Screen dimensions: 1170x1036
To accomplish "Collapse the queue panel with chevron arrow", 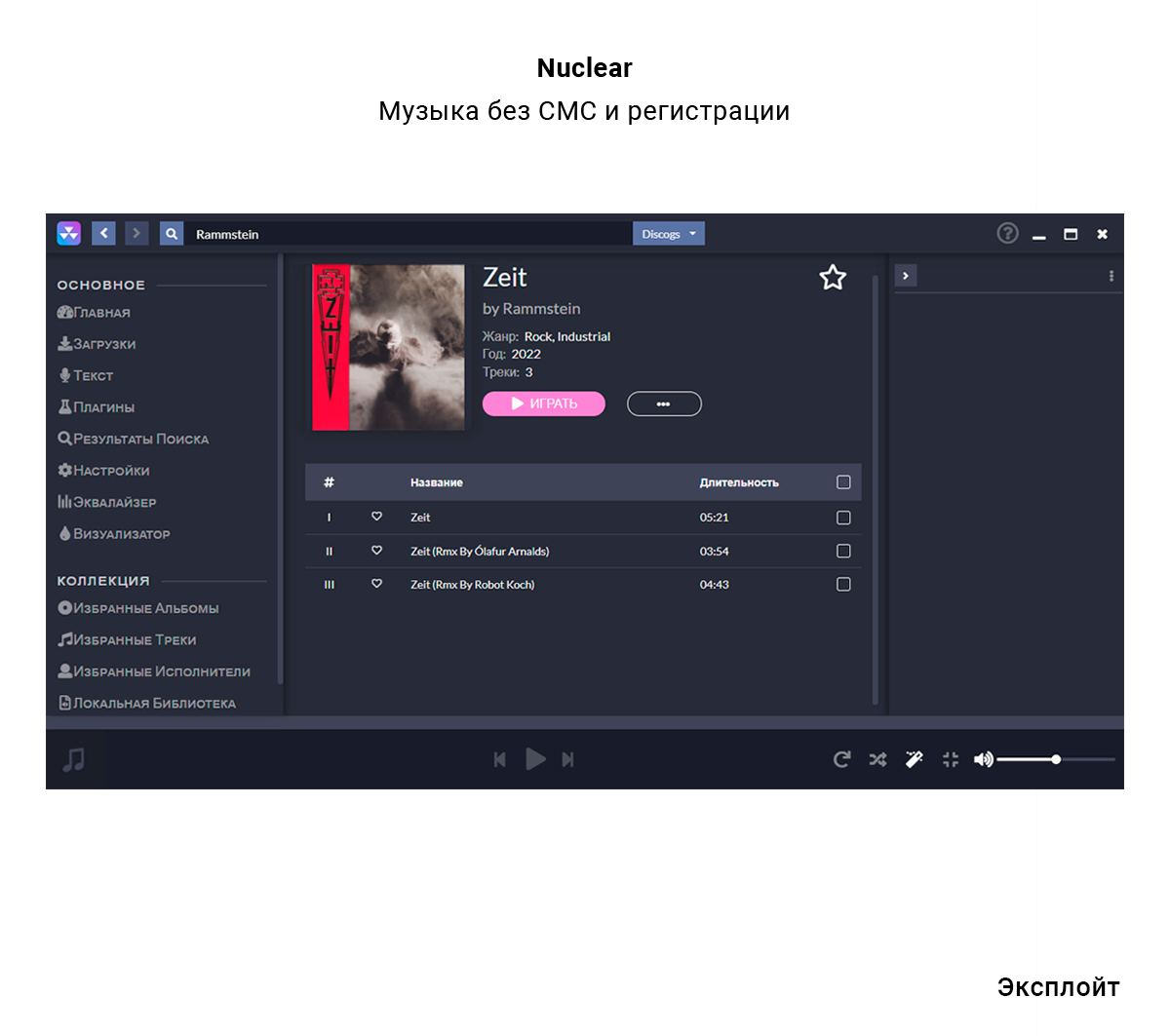I will [906, 276].
